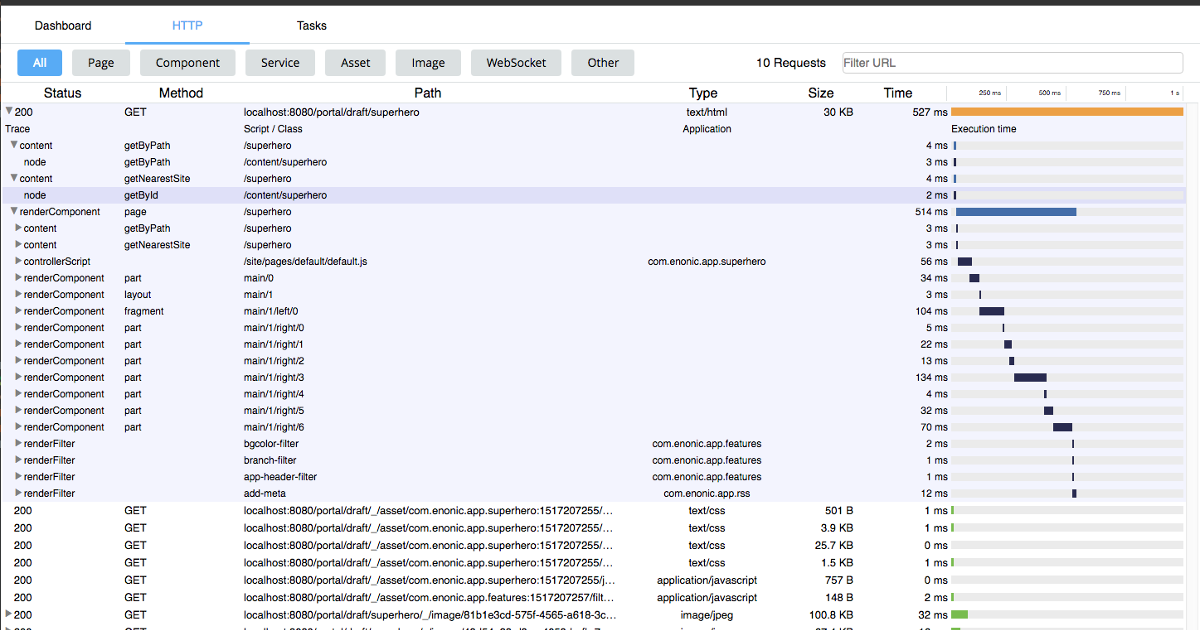Expand the 200 GET image/jpeg request

(9, 614)
